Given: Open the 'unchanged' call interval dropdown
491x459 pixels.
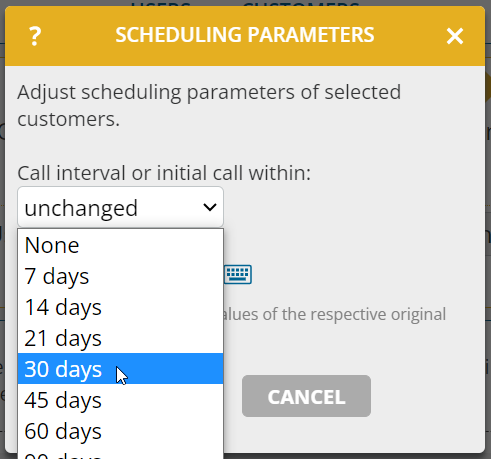Looking at the screenshot, I should (120, 207).
